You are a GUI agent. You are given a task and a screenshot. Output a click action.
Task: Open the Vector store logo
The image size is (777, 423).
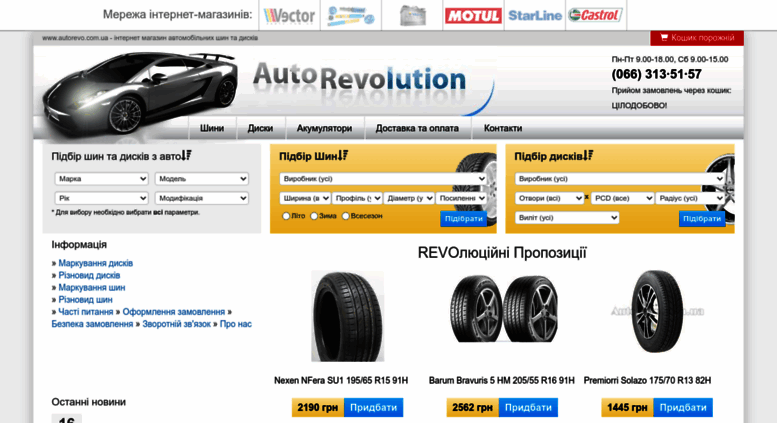[x=289, y=15]
